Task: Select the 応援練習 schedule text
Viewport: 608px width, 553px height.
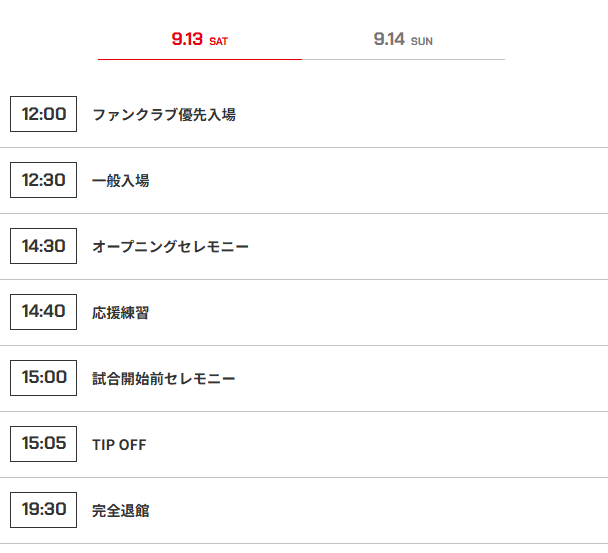Action: click(121, 313)
